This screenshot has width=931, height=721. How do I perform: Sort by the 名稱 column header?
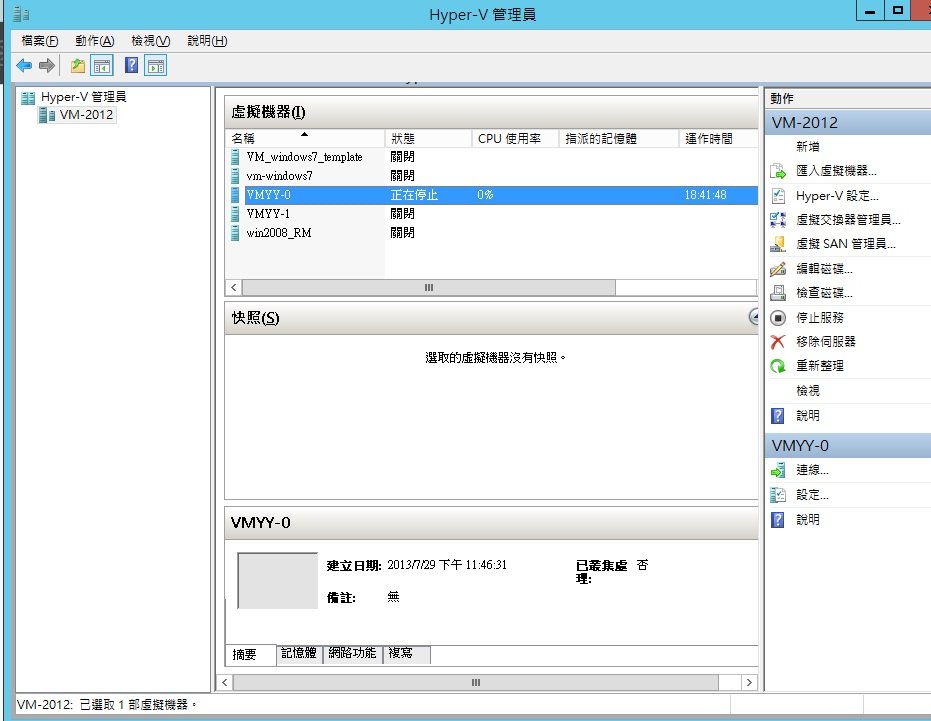click(x=305, y=139)
